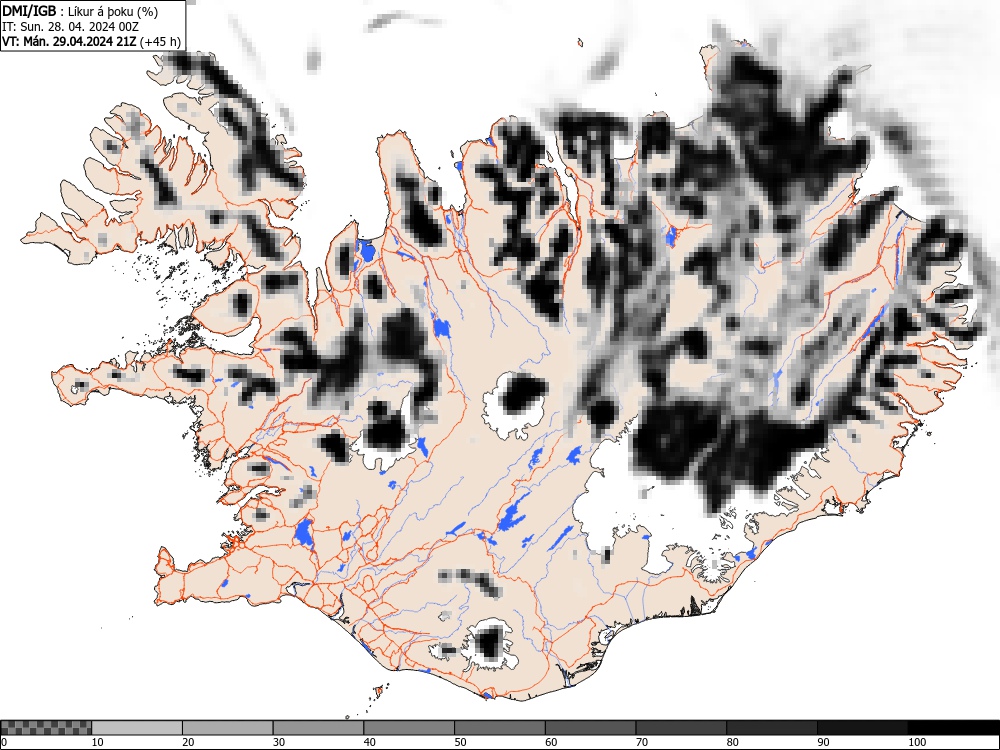The image size is (1000, 750).
Task: Click the 70-80 percent legend swatch
Action: click(x=680, y=728)
